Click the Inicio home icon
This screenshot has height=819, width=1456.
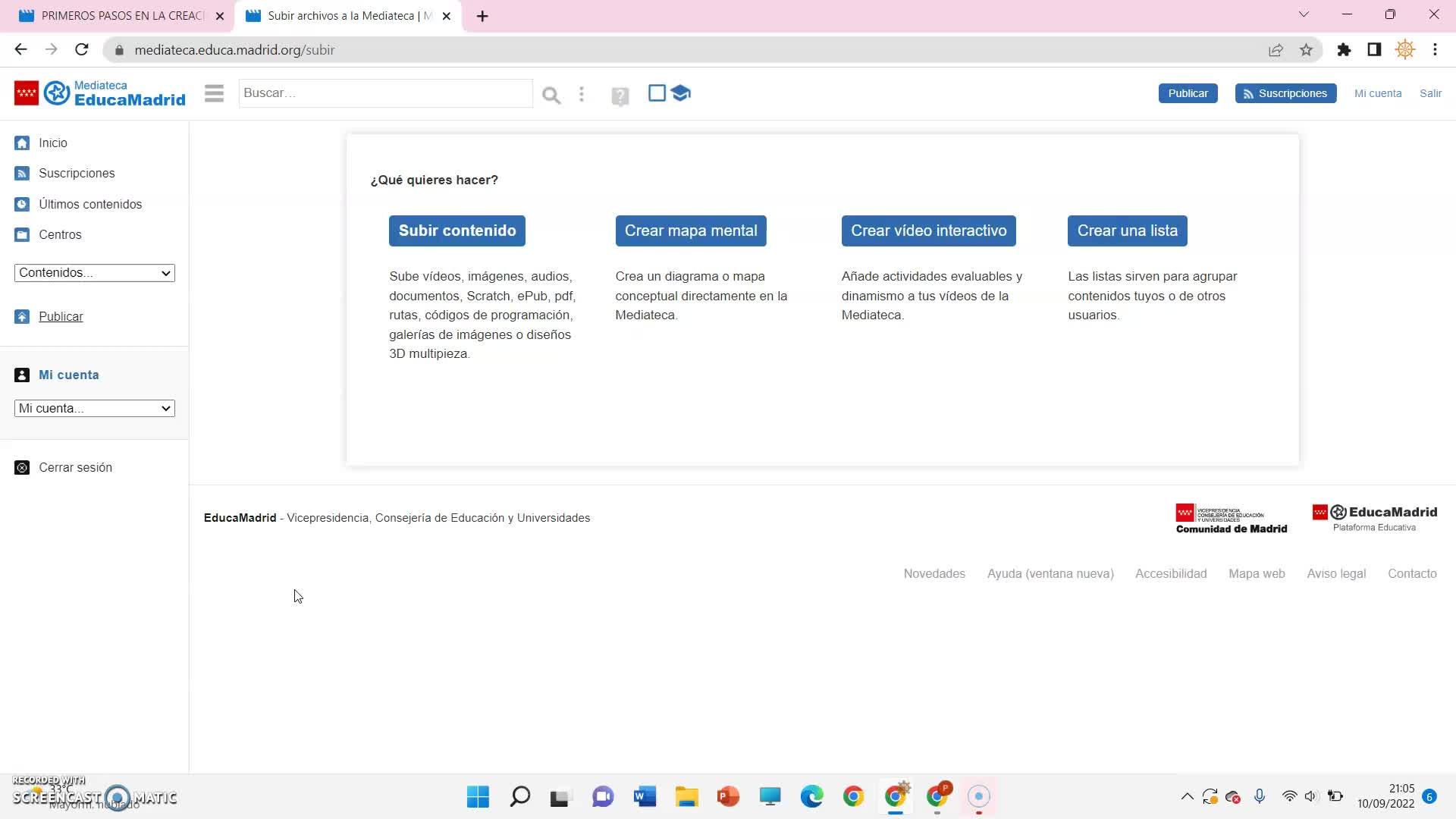pos(22,143)
